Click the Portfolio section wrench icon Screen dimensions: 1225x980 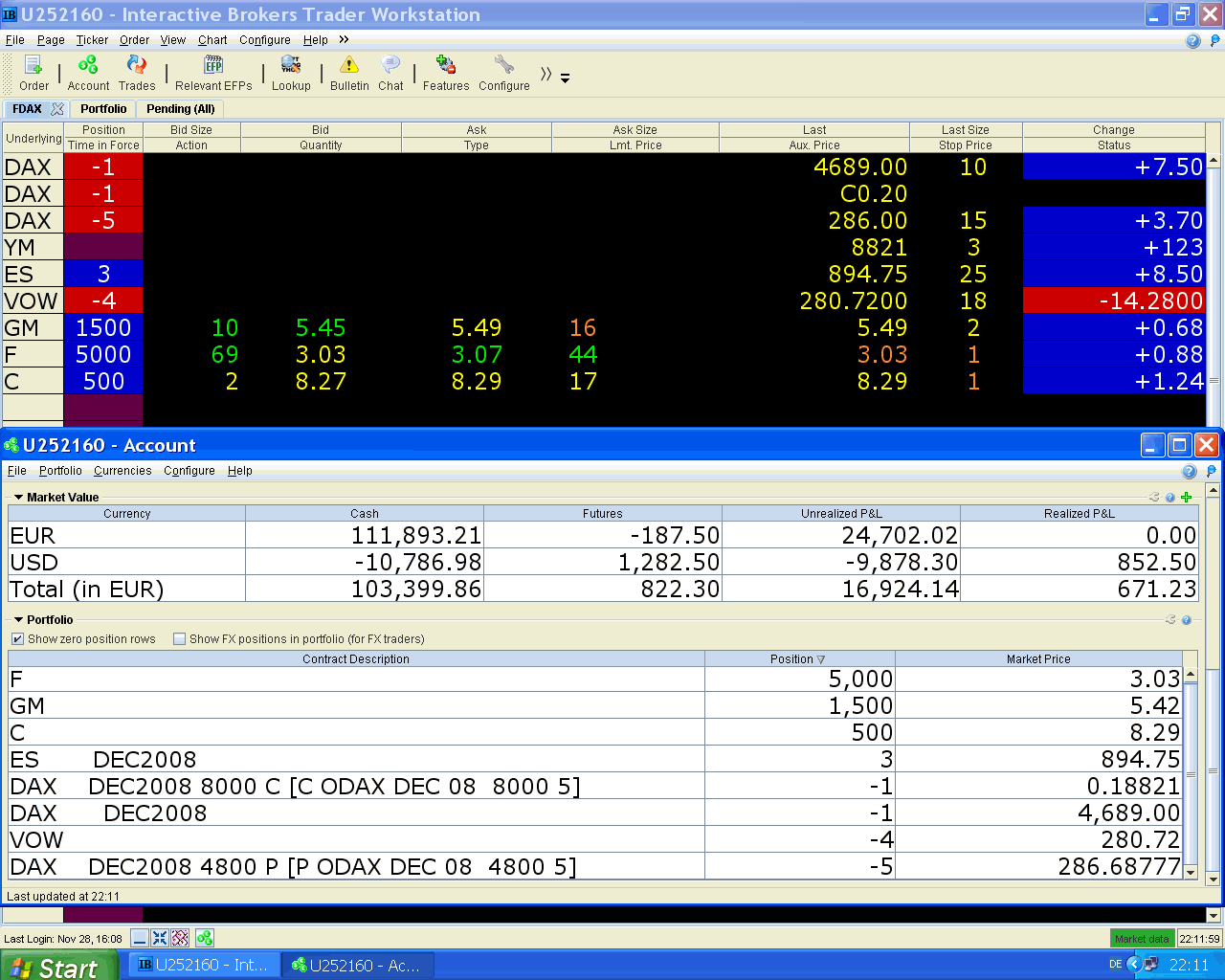(1169, 619)
